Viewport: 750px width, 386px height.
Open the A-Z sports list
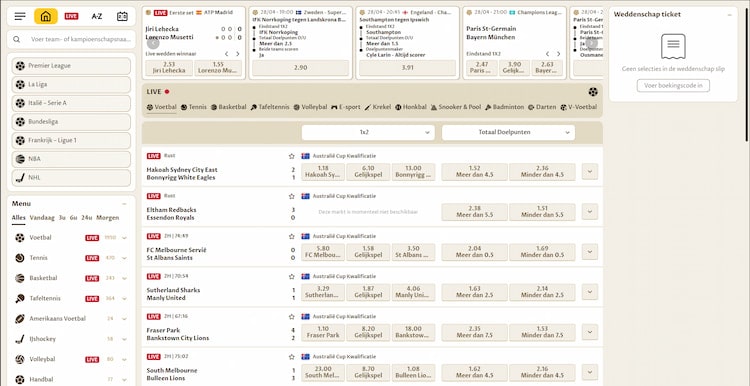click(x=97, y=16)
